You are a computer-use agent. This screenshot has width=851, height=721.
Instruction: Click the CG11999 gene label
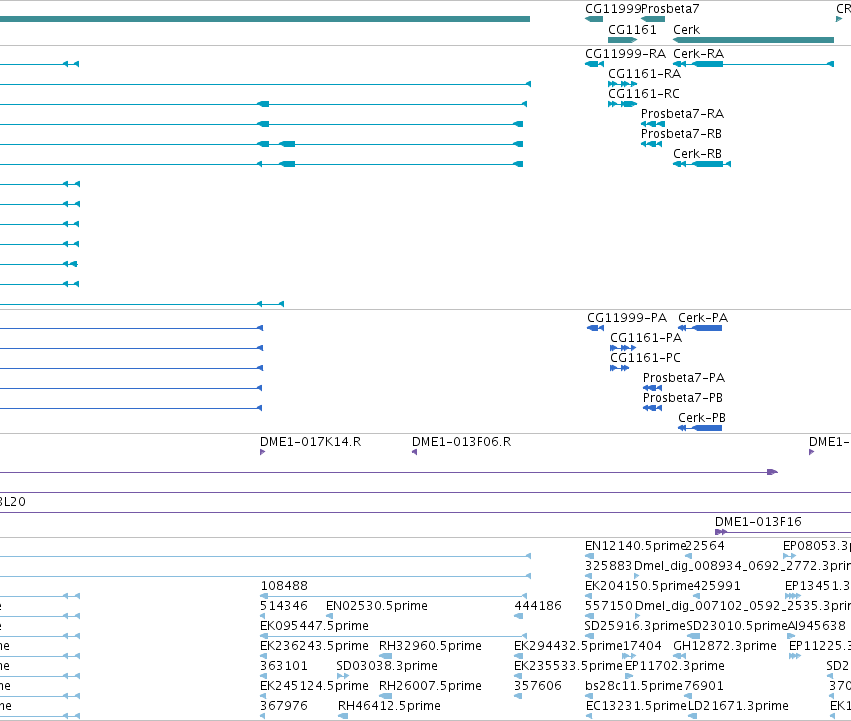[x=613, y=9]
